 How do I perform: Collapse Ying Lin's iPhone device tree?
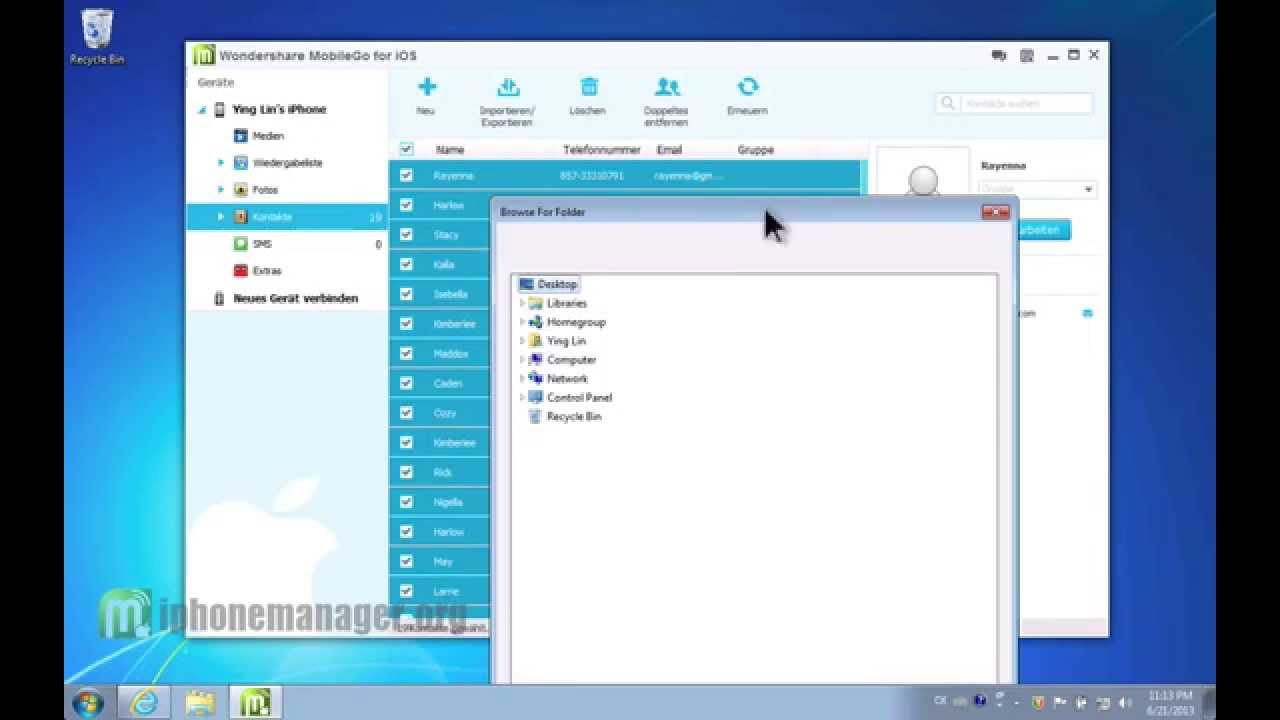point(202,110)
